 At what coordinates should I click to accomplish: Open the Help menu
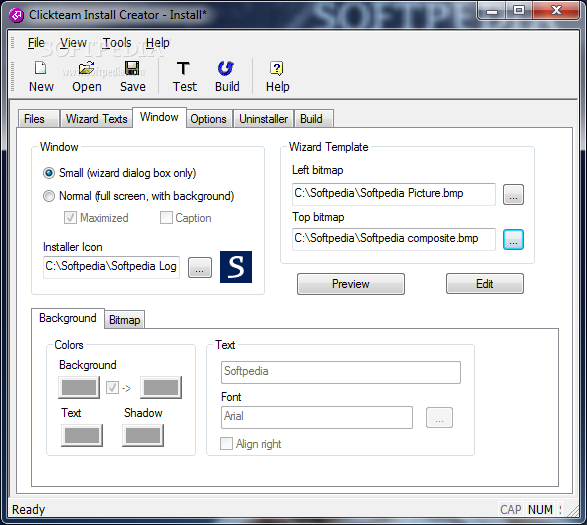[x=158, y=43]
